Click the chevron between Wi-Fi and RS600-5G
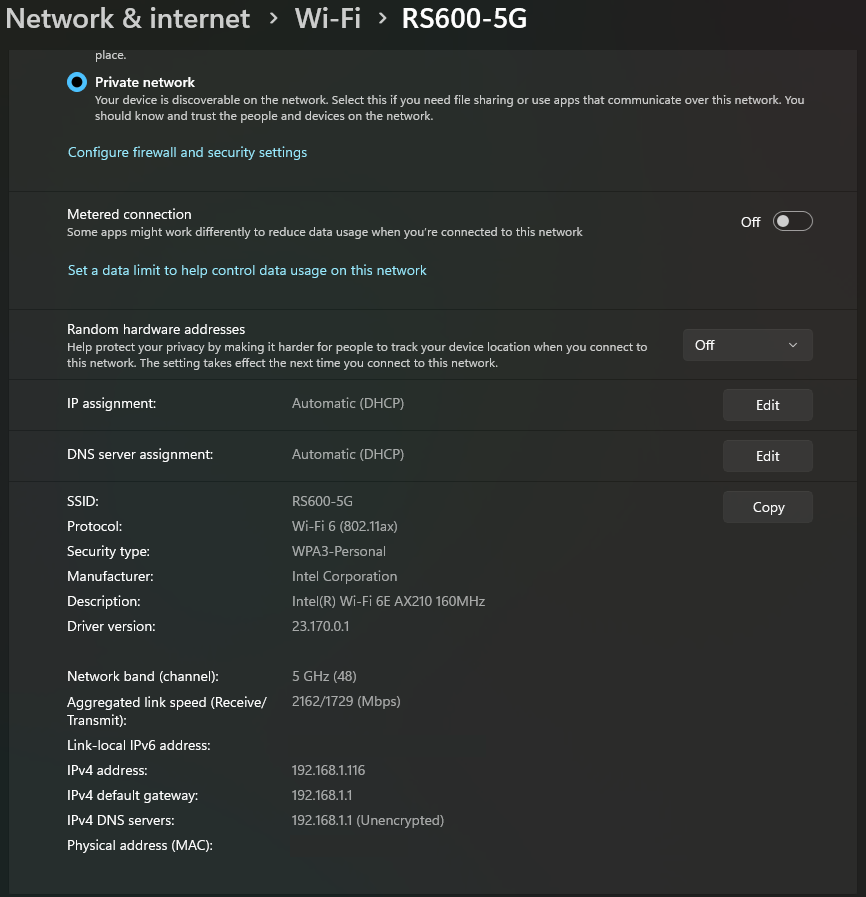866x897 pixels. [x=382, y=19]
